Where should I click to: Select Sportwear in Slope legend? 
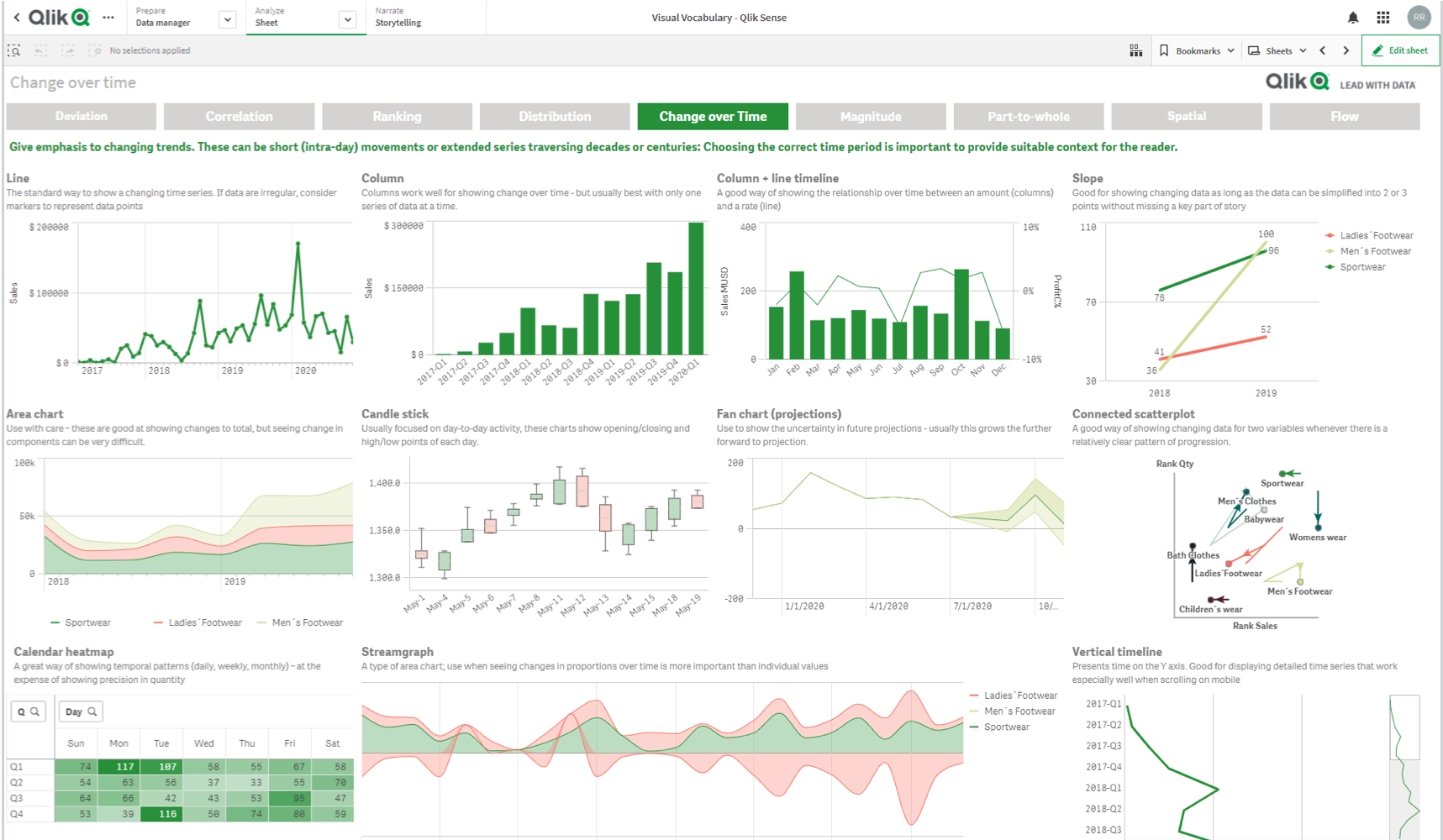tap(1356, 267)
